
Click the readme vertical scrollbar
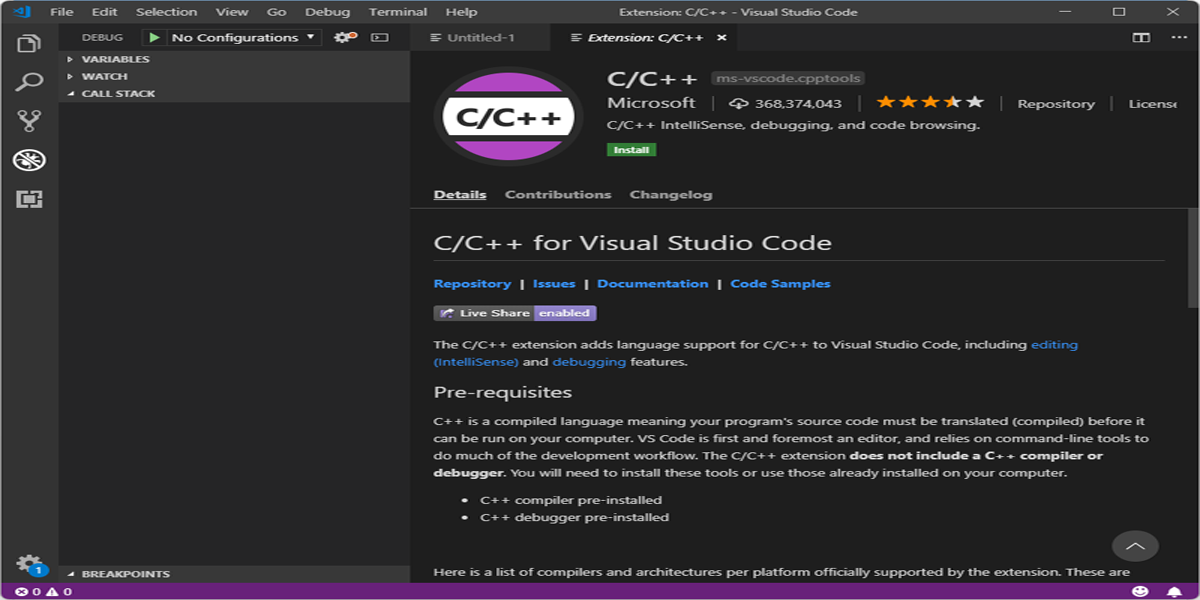tap(1192, 258)
